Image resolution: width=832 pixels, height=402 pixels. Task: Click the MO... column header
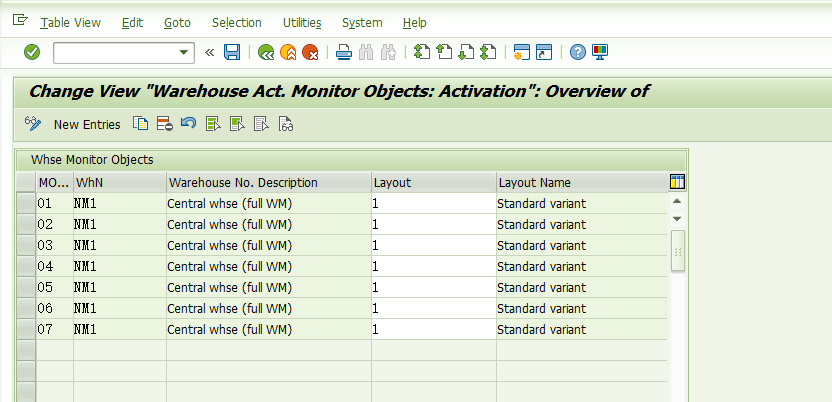pyautogui.click(x=54, y=182)
